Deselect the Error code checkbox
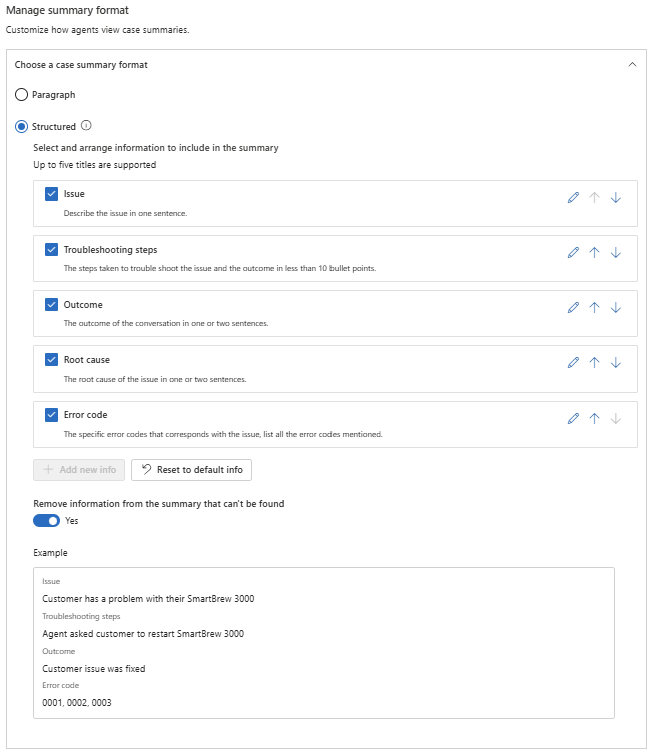The width and height of the screenshot is (660, 756). [x=51, y=414]
